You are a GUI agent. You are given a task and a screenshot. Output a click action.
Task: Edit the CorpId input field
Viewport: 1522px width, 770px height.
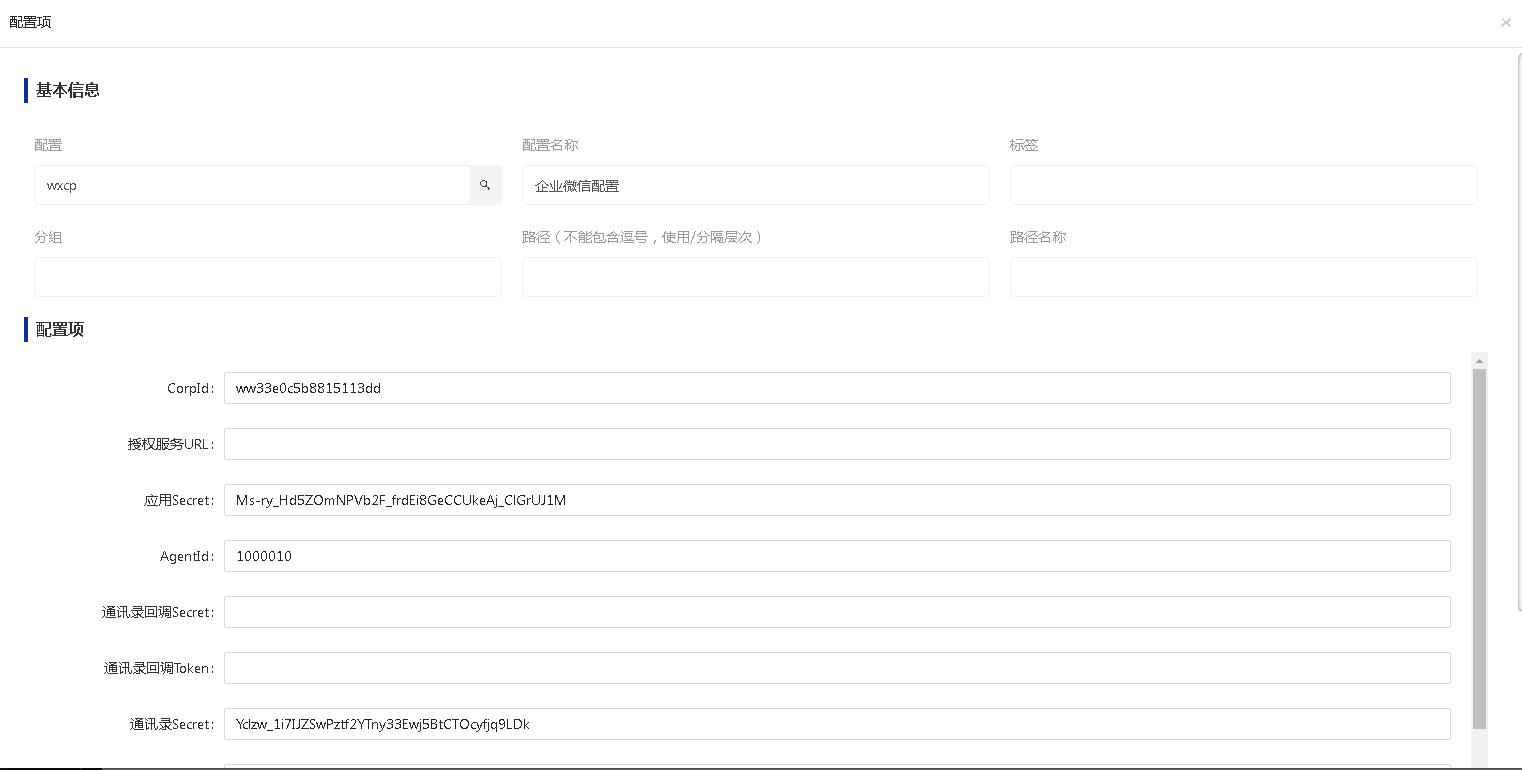pyautogui.click(x=837, y=388)
